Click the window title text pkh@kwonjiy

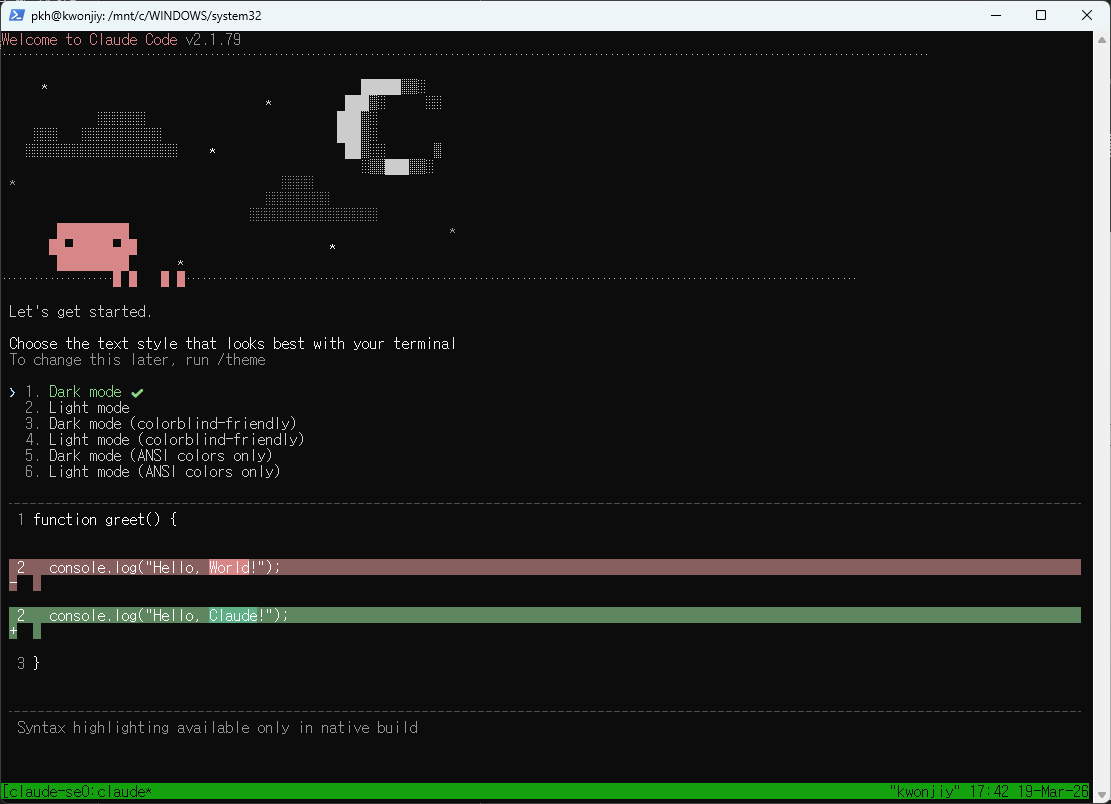(x=146, y=16)
